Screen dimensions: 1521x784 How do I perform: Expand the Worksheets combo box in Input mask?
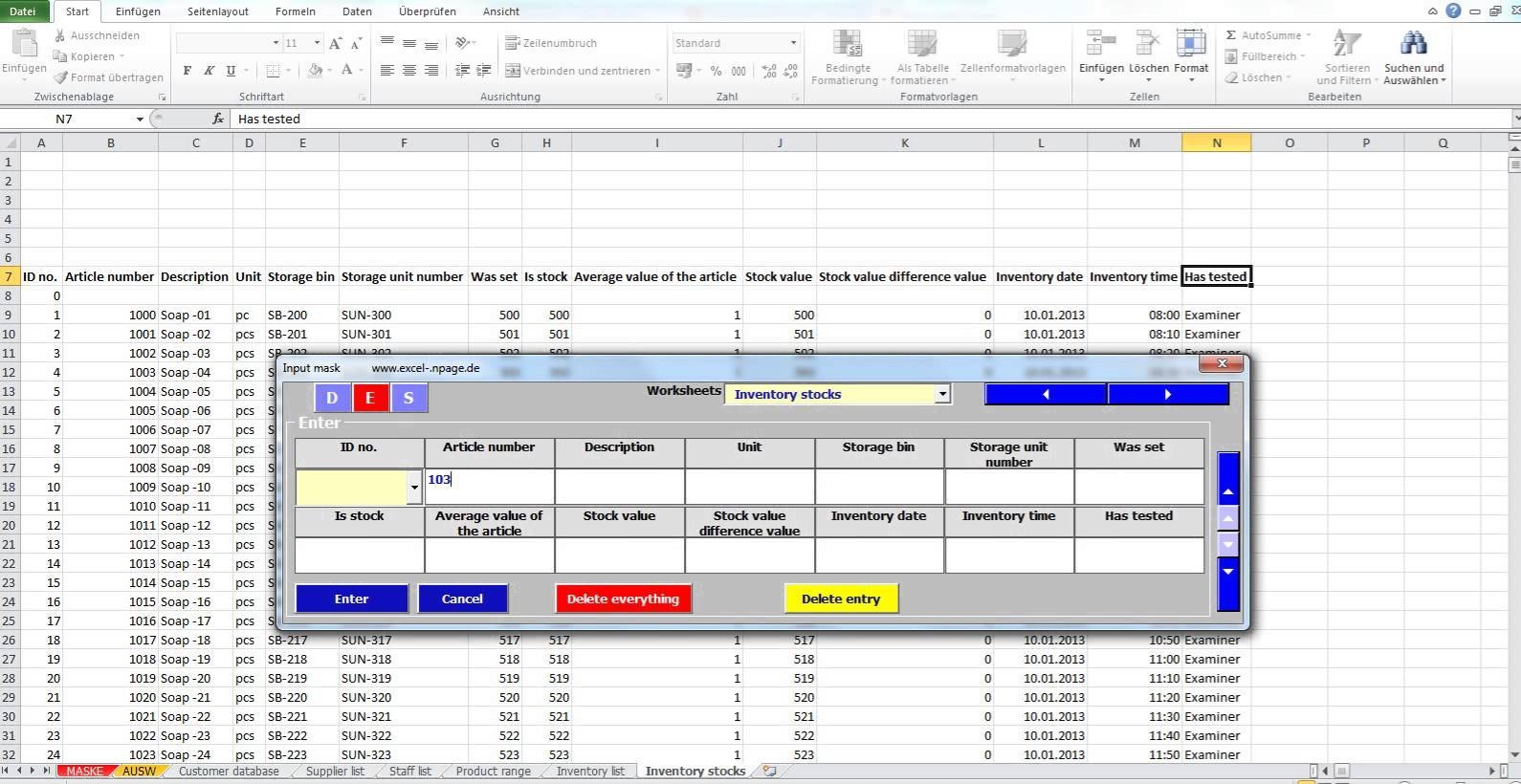pos(942,394)
